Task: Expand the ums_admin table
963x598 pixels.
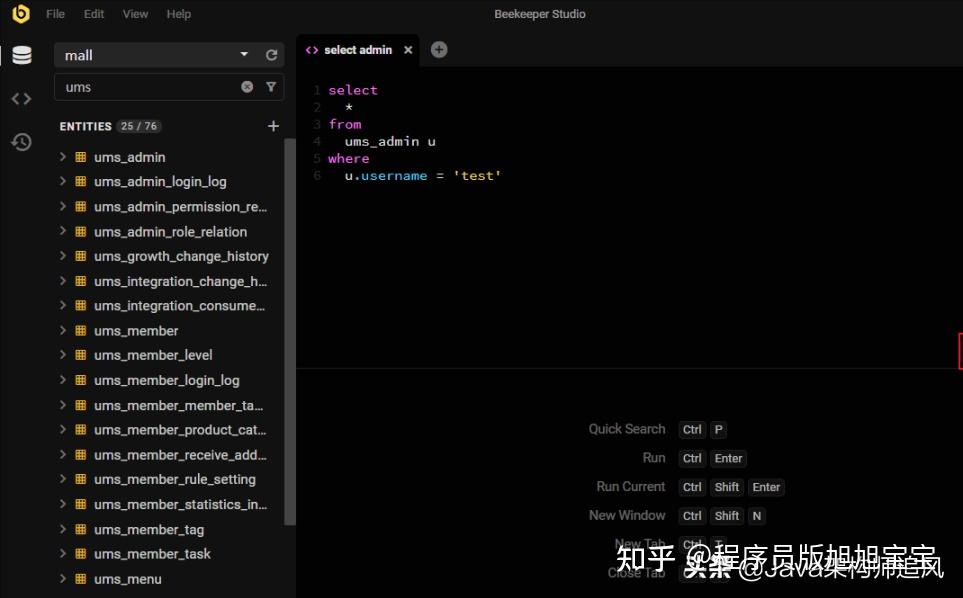Action: point(63,157)
